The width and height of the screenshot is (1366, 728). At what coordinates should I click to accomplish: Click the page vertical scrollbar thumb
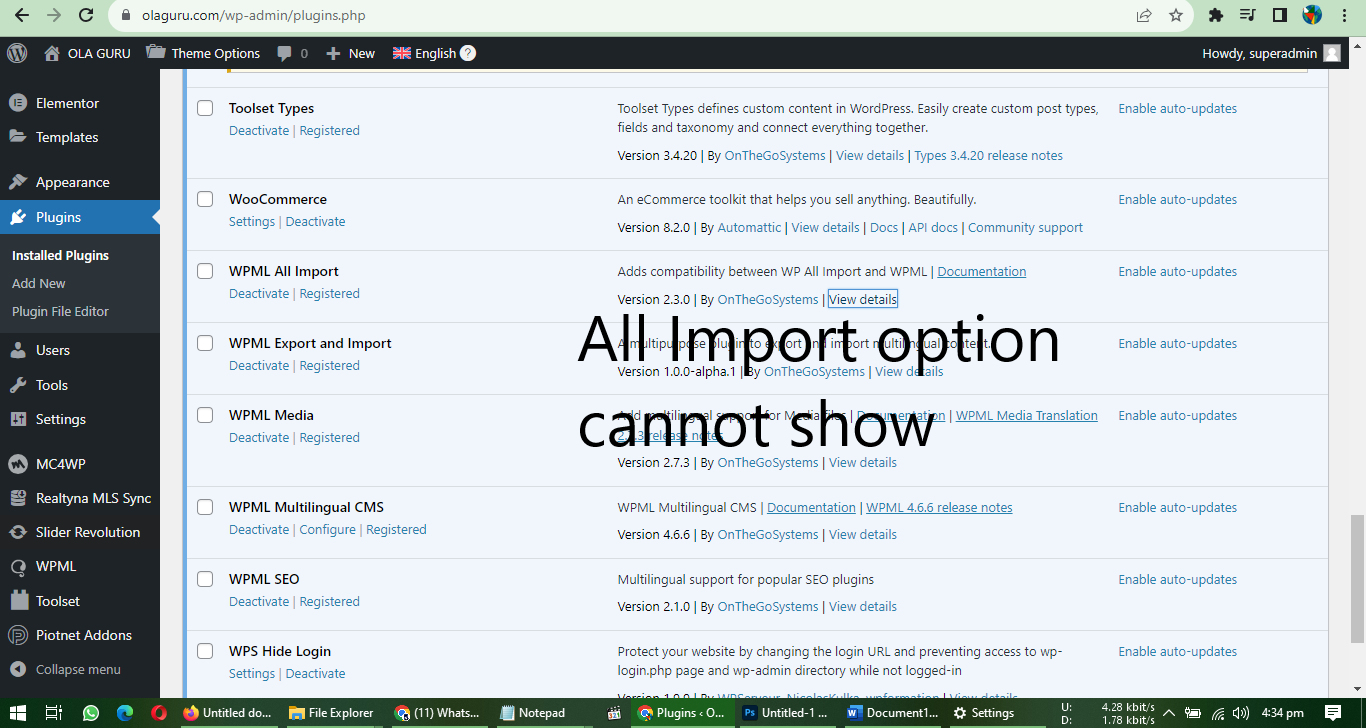tap(1357, 579)
